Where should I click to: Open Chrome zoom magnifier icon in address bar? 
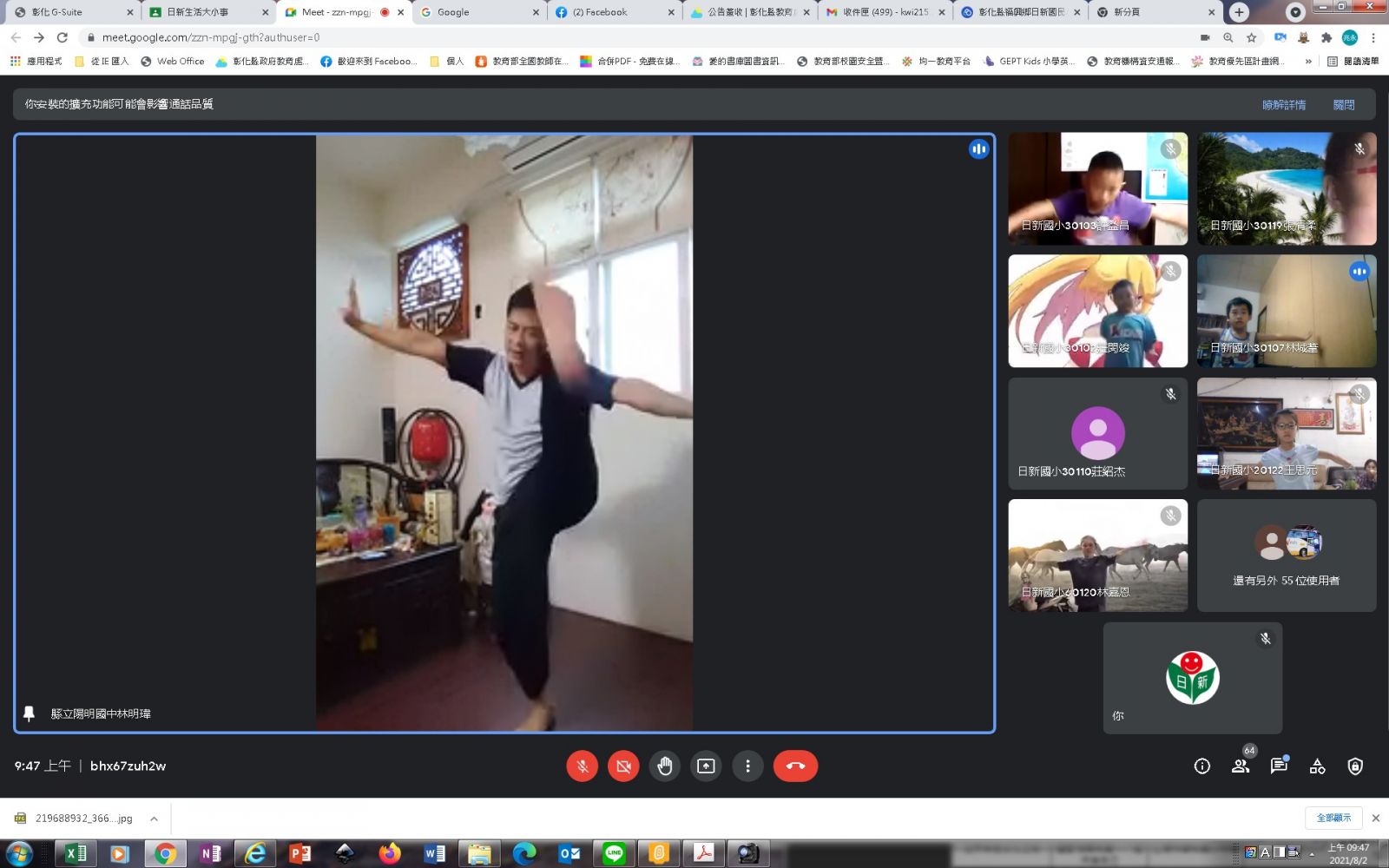1228,37
